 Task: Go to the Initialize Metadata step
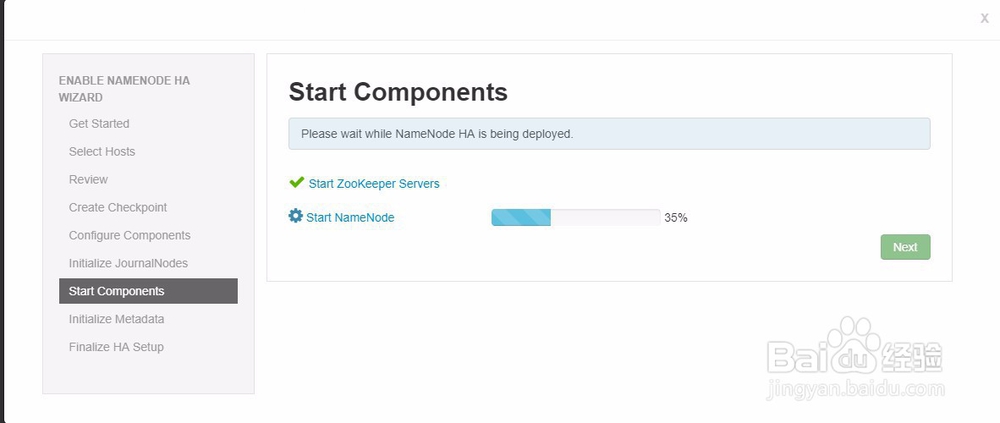[116, 320]
